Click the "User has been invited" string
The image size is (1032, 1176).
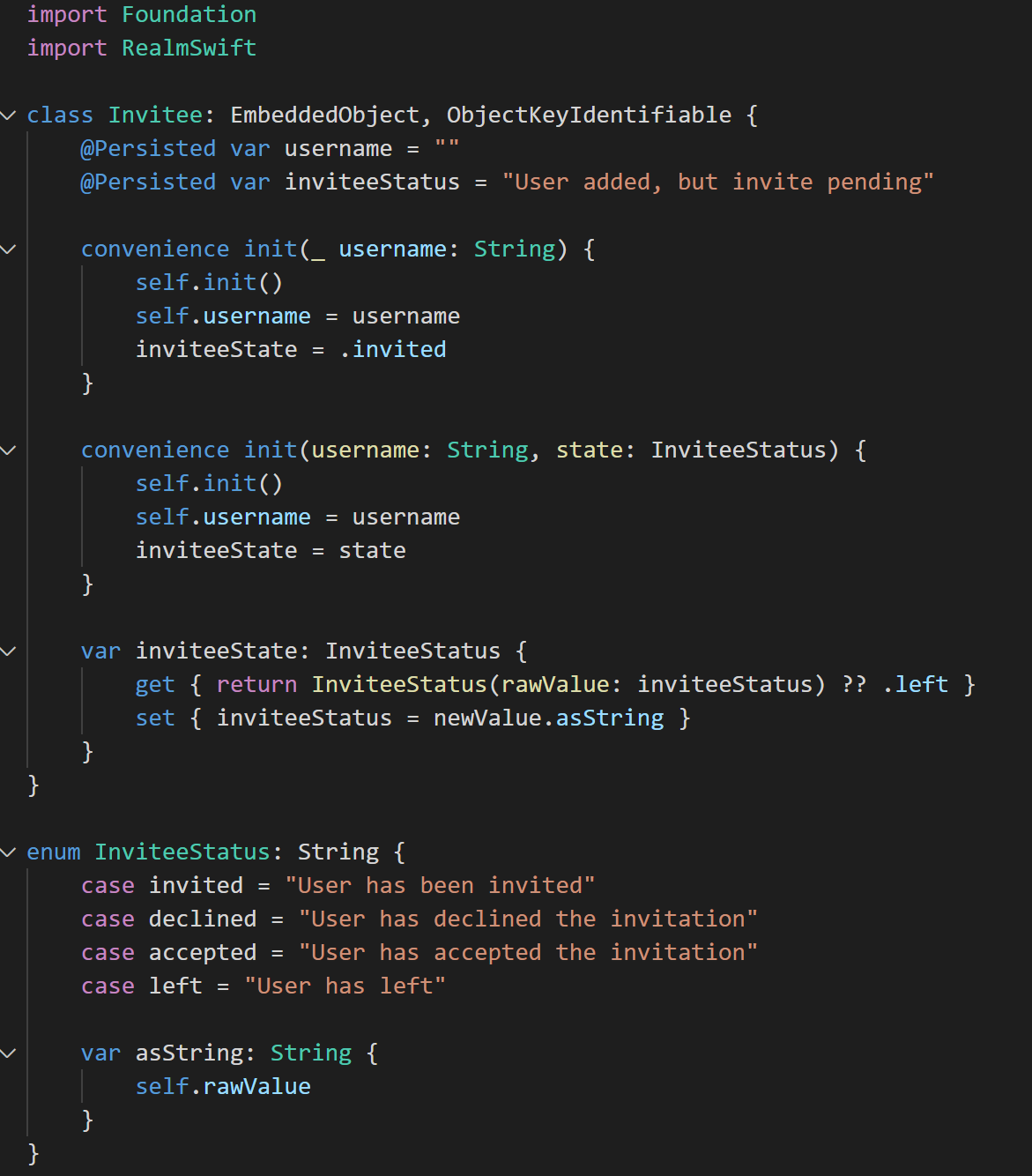440,886
